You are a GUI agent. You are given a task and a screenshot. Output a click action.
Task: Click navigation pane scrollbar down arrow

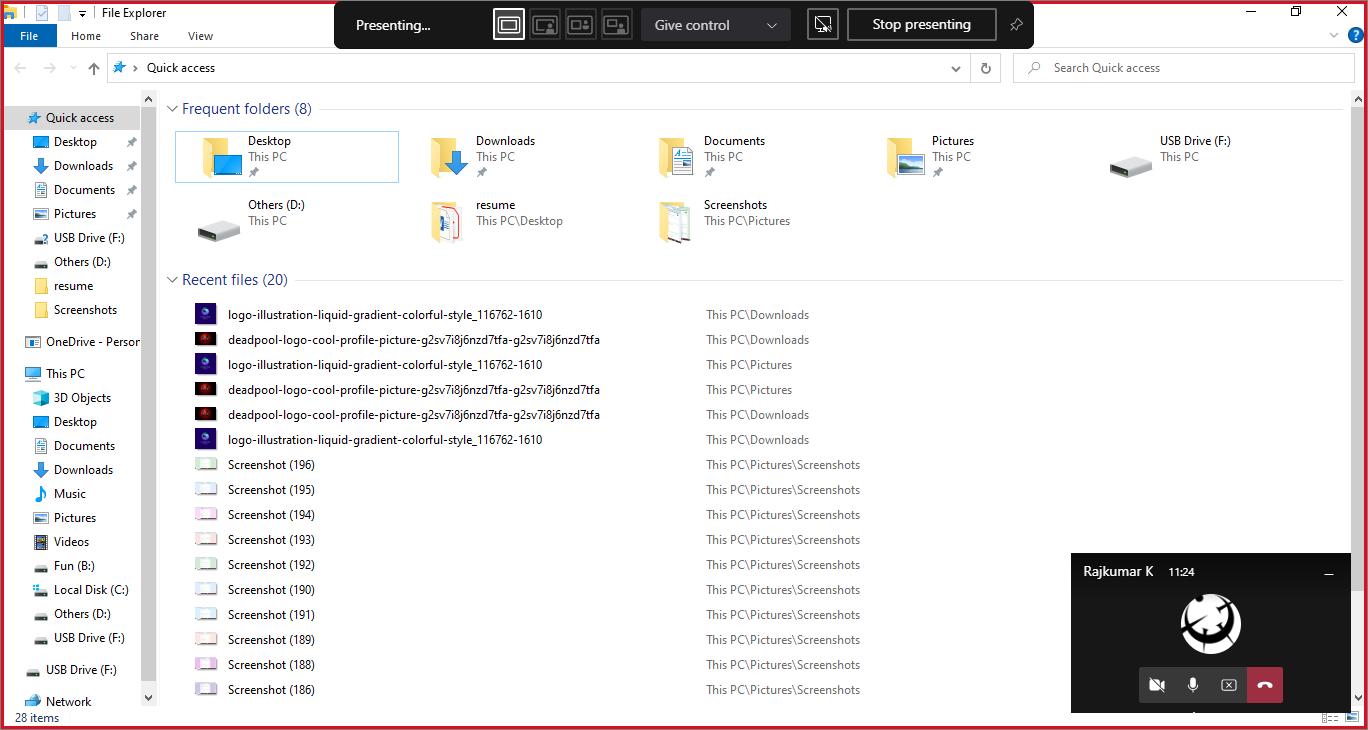[x=149, y=698]
